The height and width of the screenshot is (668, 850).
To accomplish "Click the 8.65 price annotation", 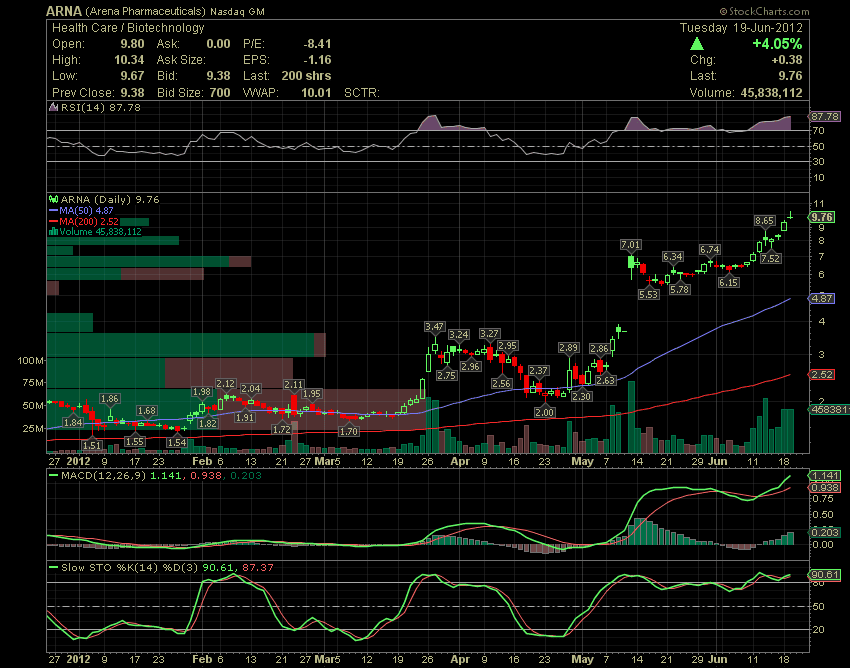I will 764,221.
